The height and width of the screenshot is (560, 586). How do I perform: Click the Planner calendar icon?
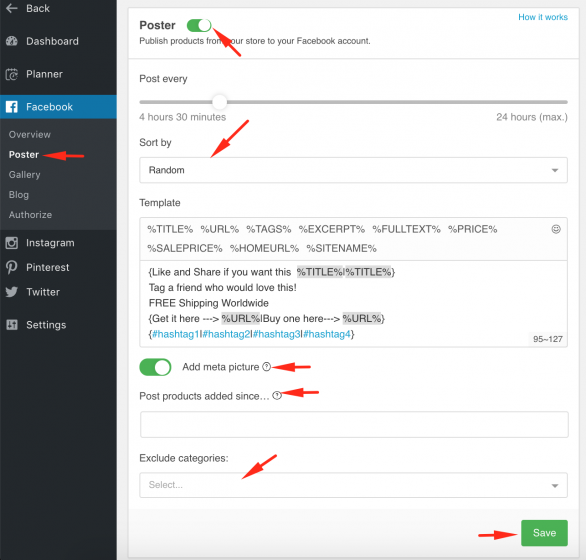pos(12,74)
